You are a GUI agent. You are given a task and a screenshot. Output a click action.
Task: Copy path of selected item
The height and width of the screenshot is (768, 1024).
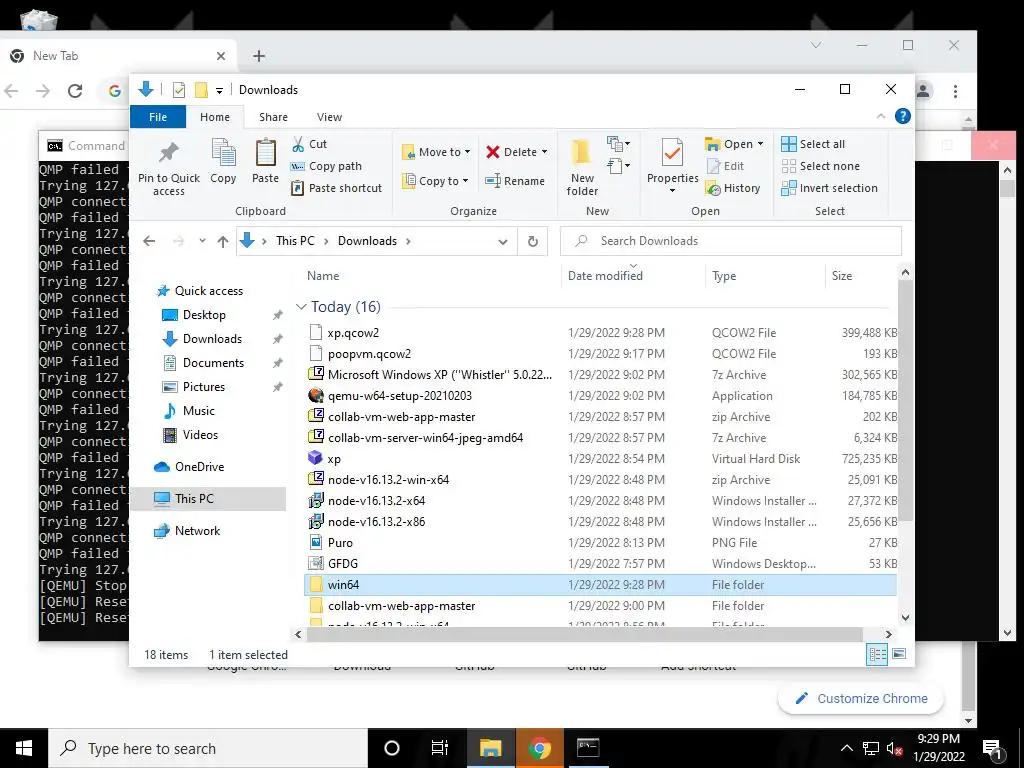pos(326,166)
